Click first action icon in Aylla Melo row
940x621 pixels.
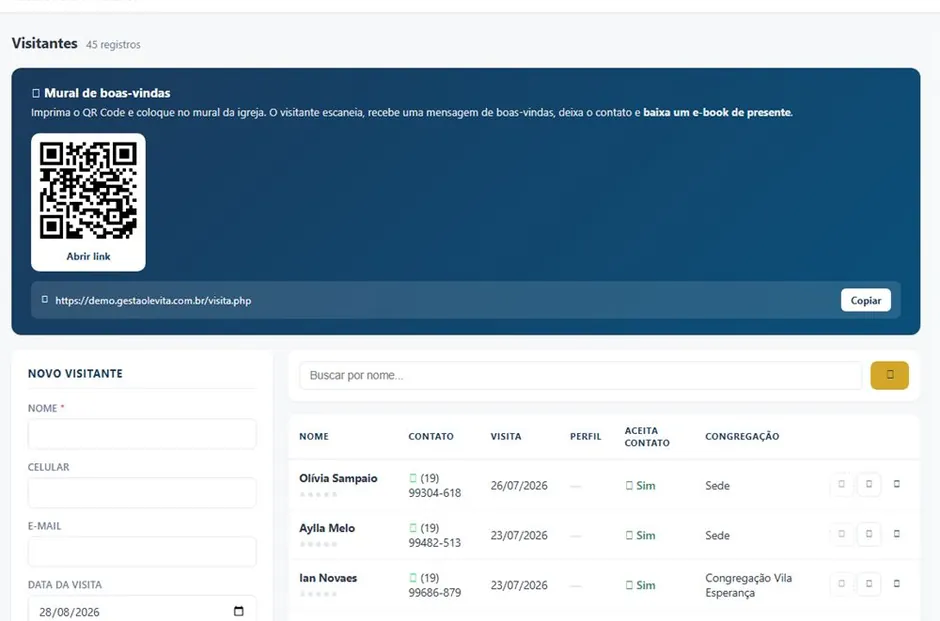point(842,534)
